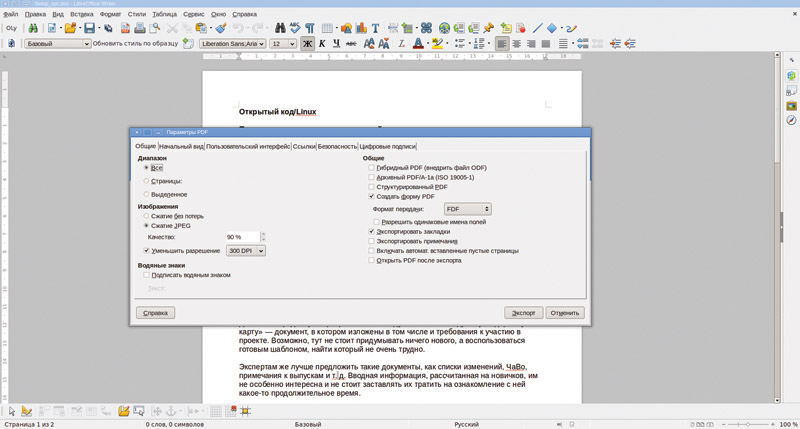Insert text box with T icon
The image size is (800, 429).
click(x=376, y=28)
